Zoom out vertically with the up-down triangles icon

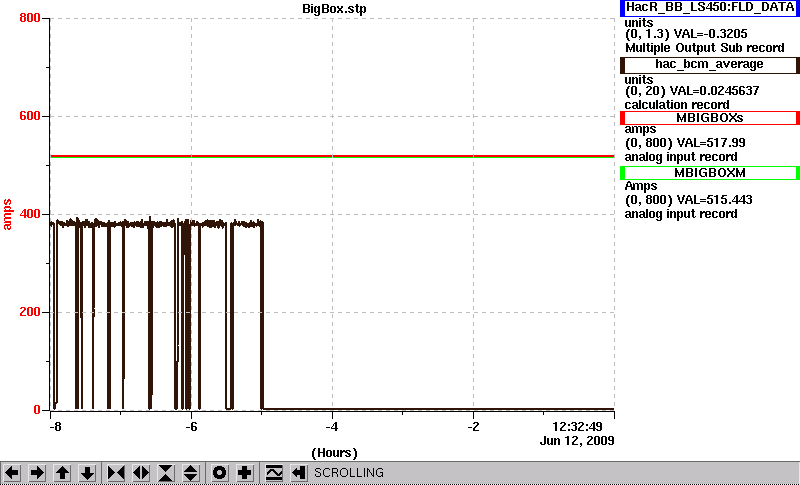point(191,473)
